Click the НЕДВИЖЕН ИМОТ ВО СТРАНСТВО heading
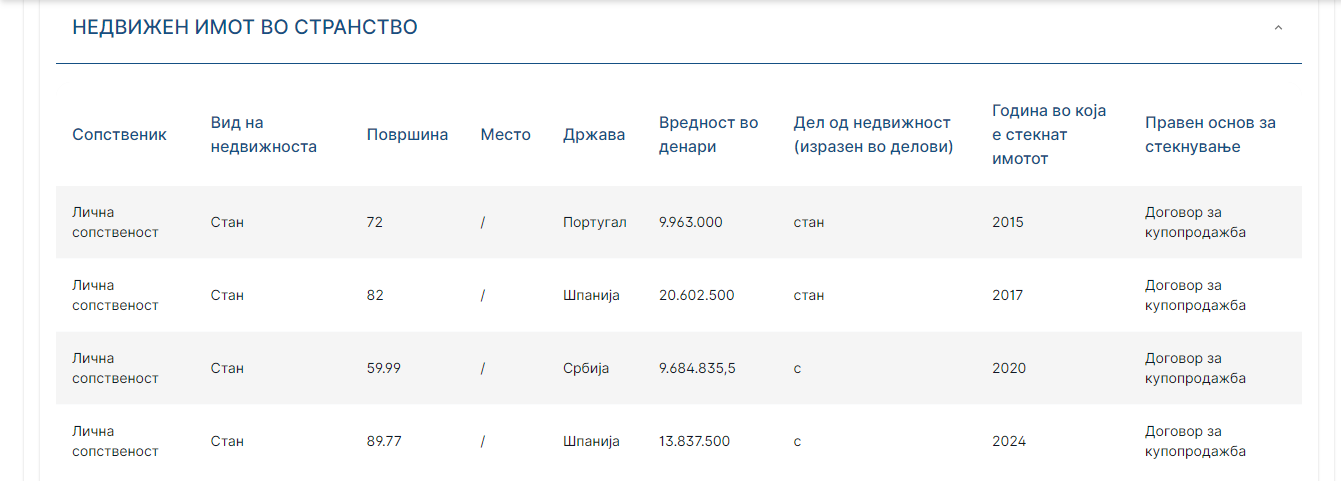Image resolution: width=1341 pixels, height=481 pixels. coord(245,28)
